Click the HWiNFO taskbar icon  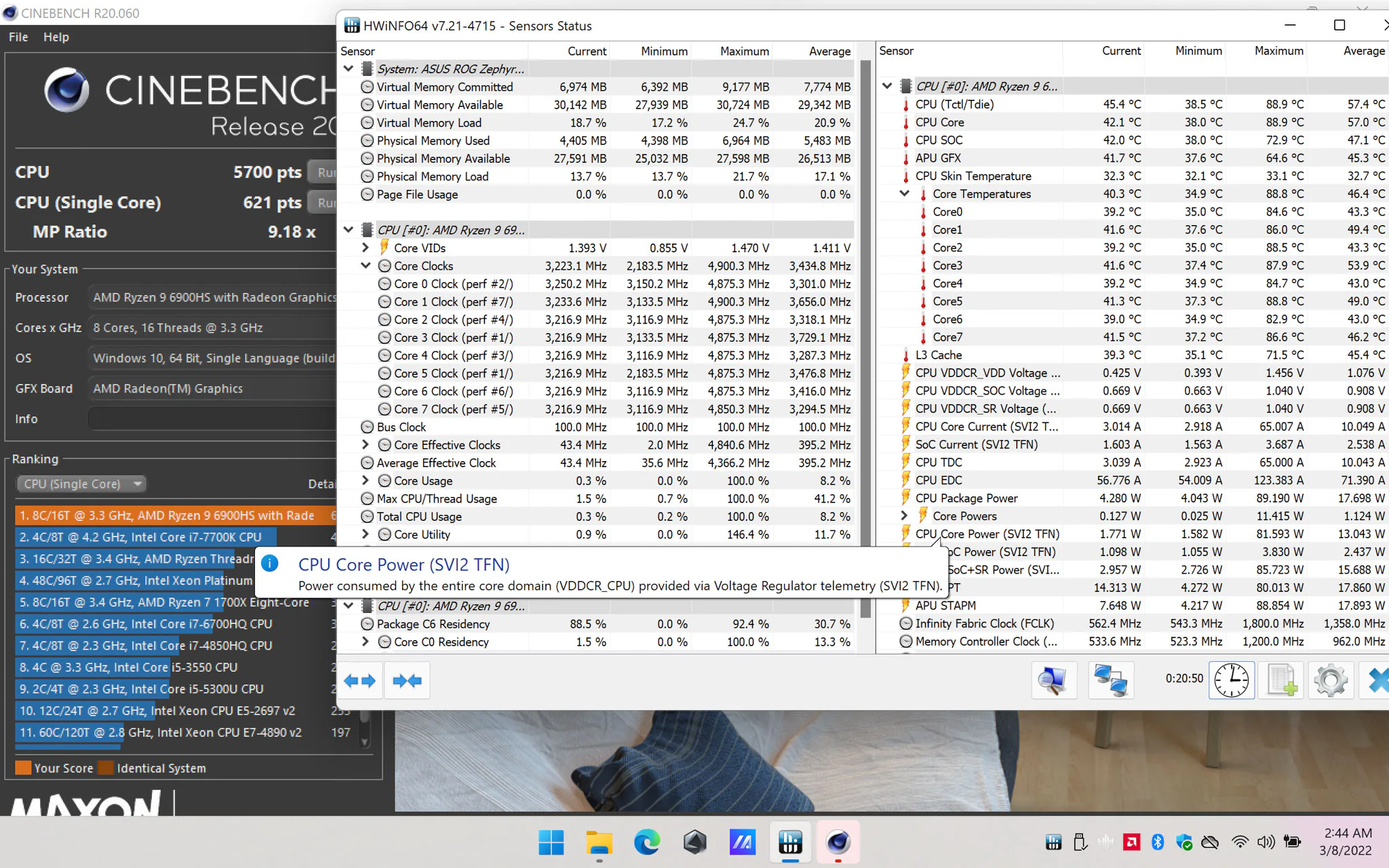coord(790,842)
